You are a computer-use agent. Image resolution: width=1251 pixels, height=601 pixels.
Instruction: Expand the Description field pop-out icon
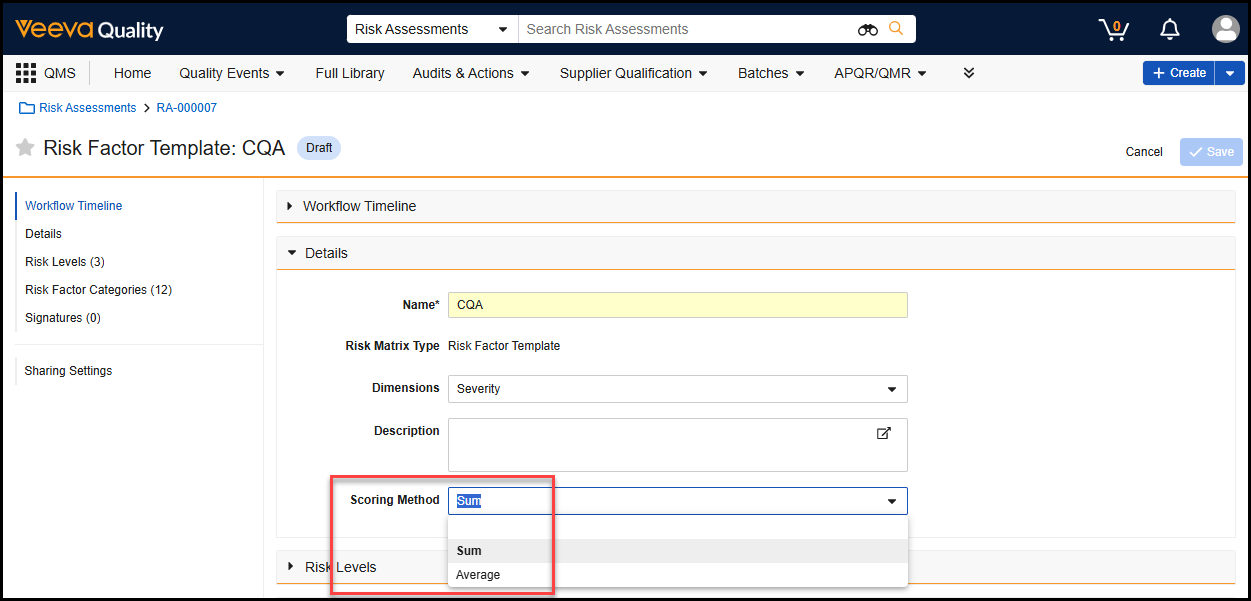883,433
